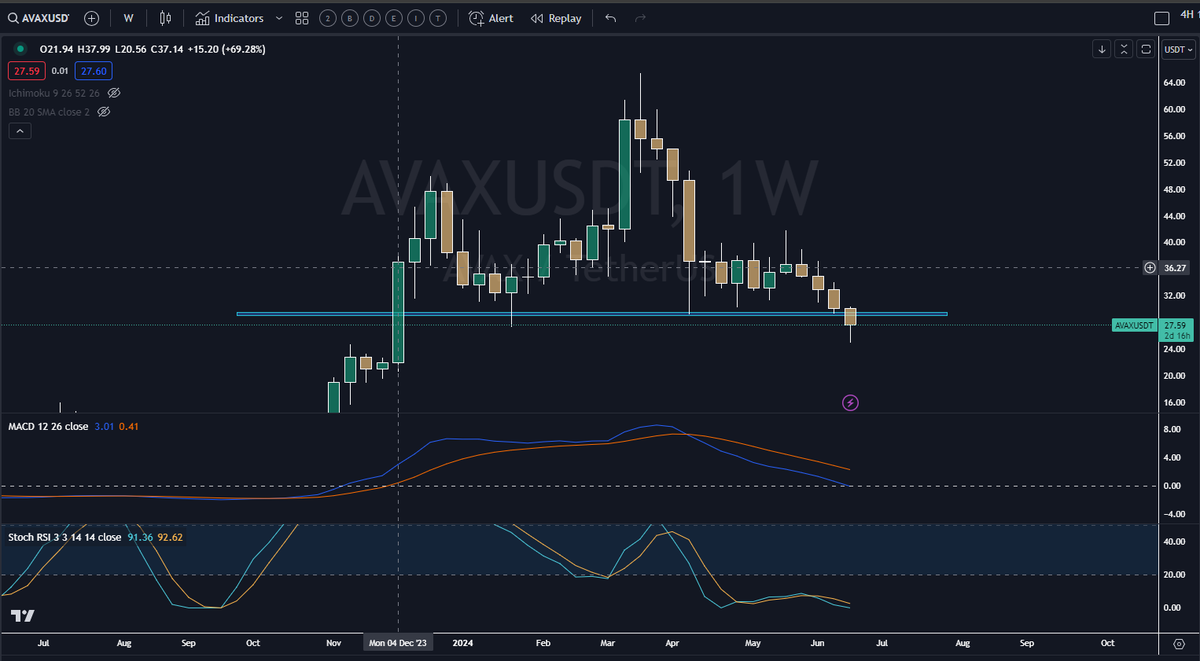Click the green market status dot
Viewport: 1200px width, 661px height.
point(20,48)
